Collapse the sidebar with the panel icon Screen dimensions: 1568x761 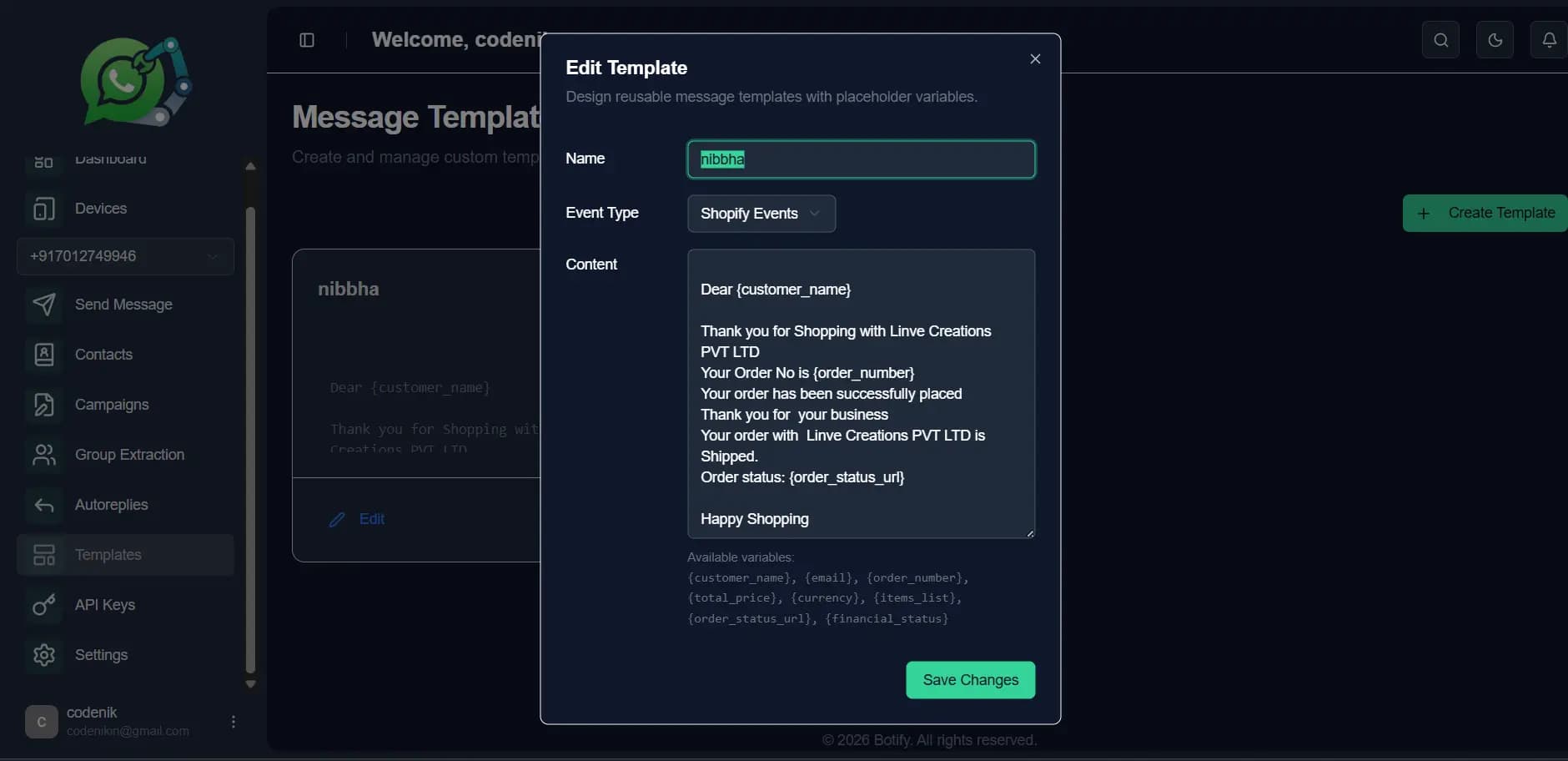click(307, 40)
